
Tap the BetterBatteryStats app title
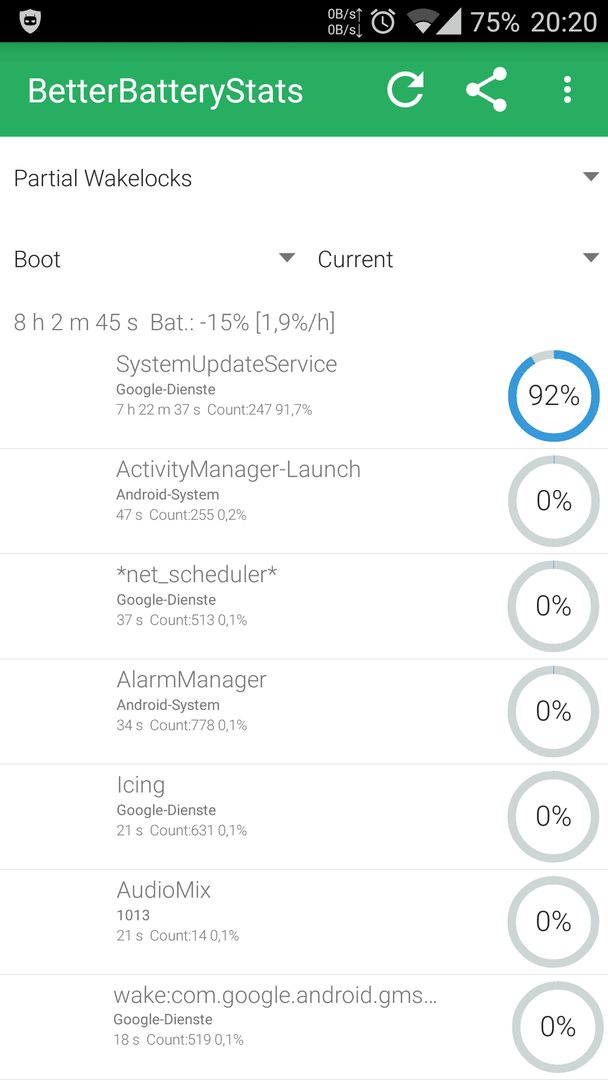pyautogui.click(x=165, y=91)
